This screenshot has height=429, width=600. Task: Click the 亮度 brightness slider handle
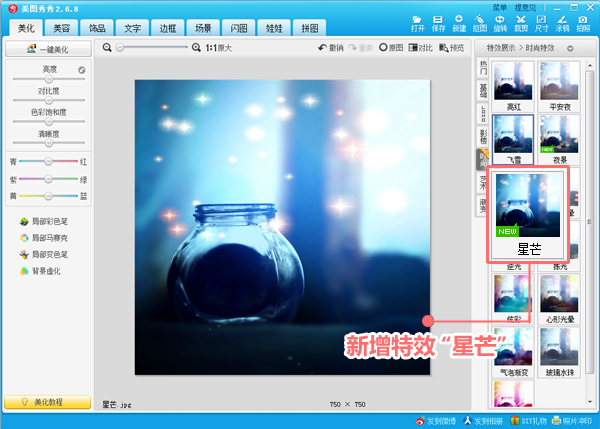[x=49, y=79]
